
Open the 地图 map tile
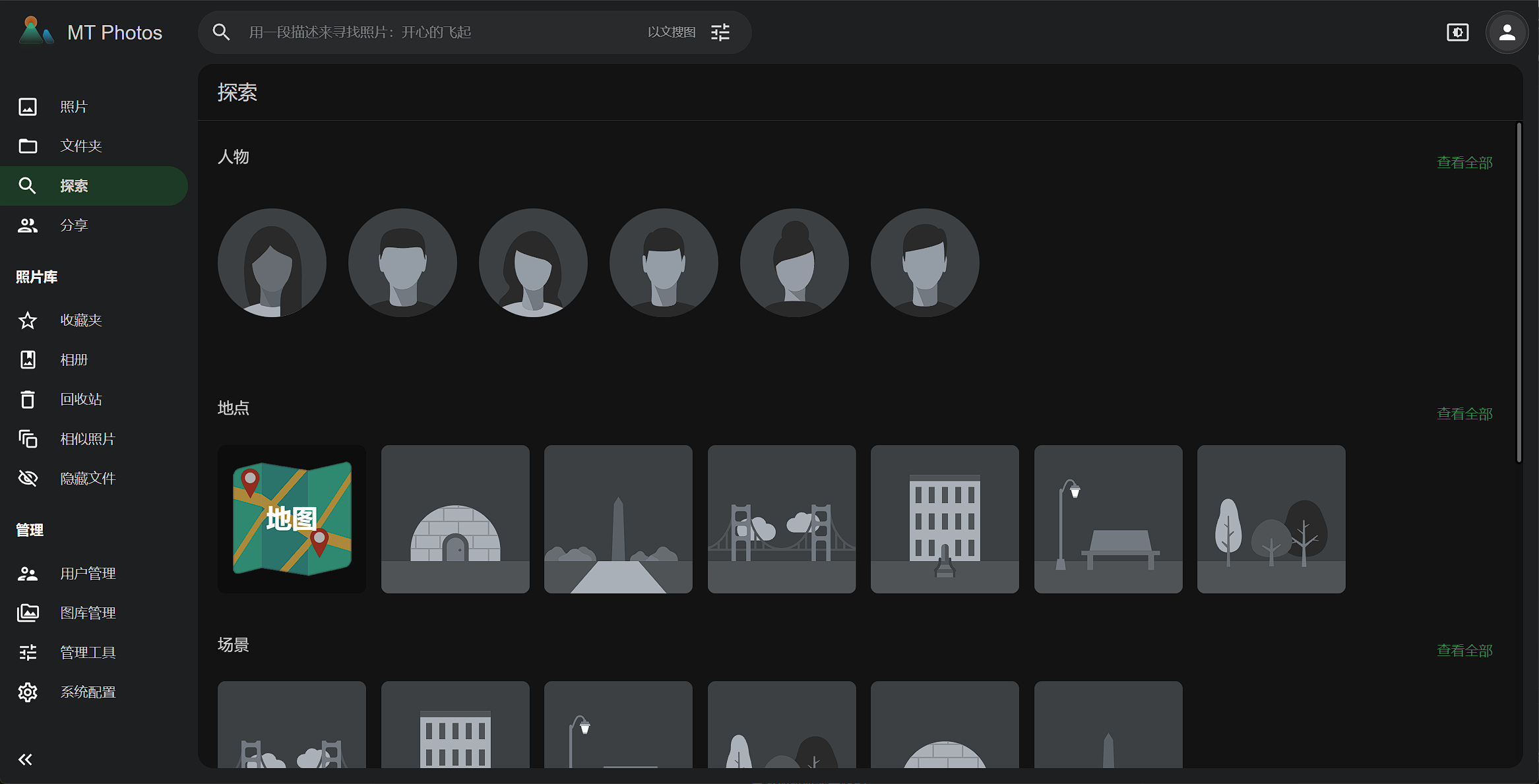tap(292, 519)
